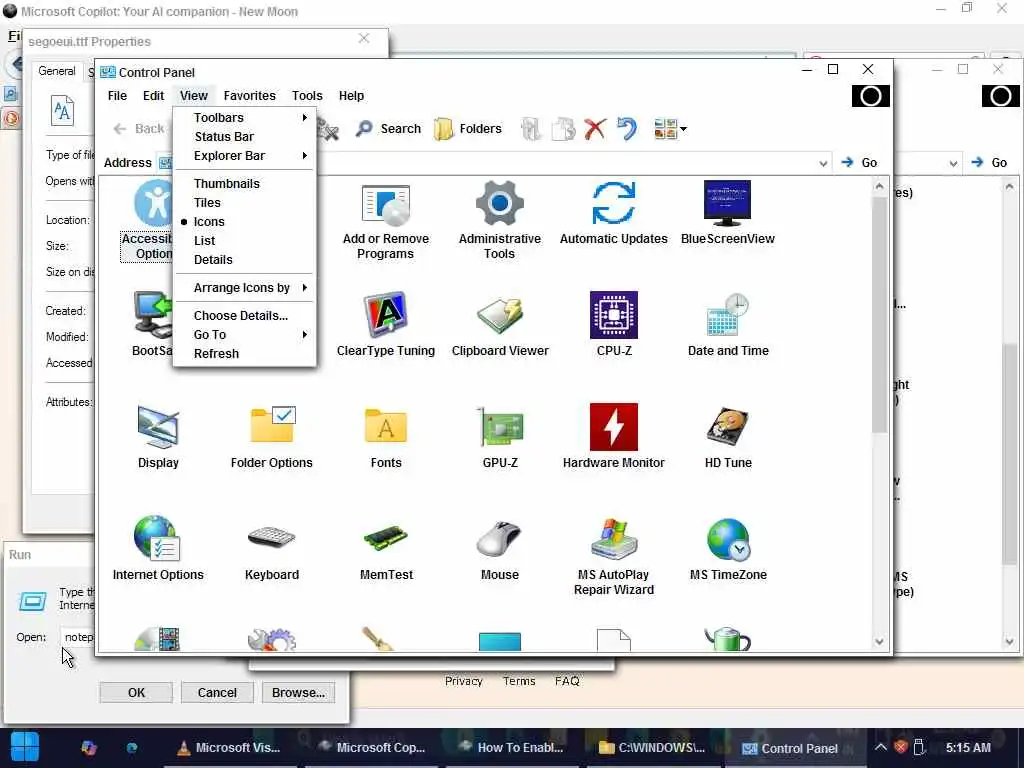Open the Favorites menu
The image size is (1024, 768).
pyautogui.click(x=249, y=95)
